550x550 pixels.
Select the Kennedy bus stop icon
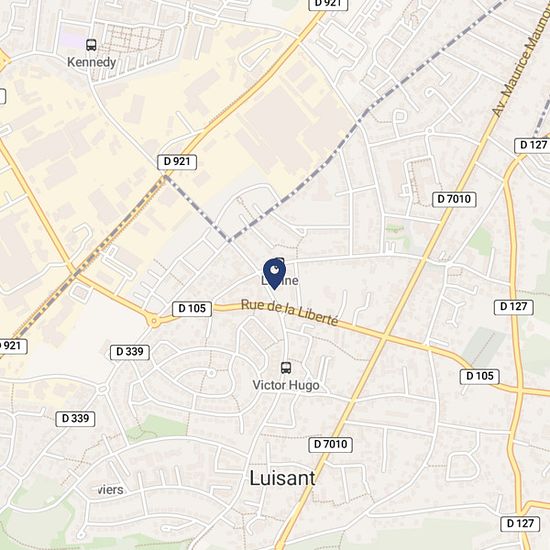tap(91, 45)
